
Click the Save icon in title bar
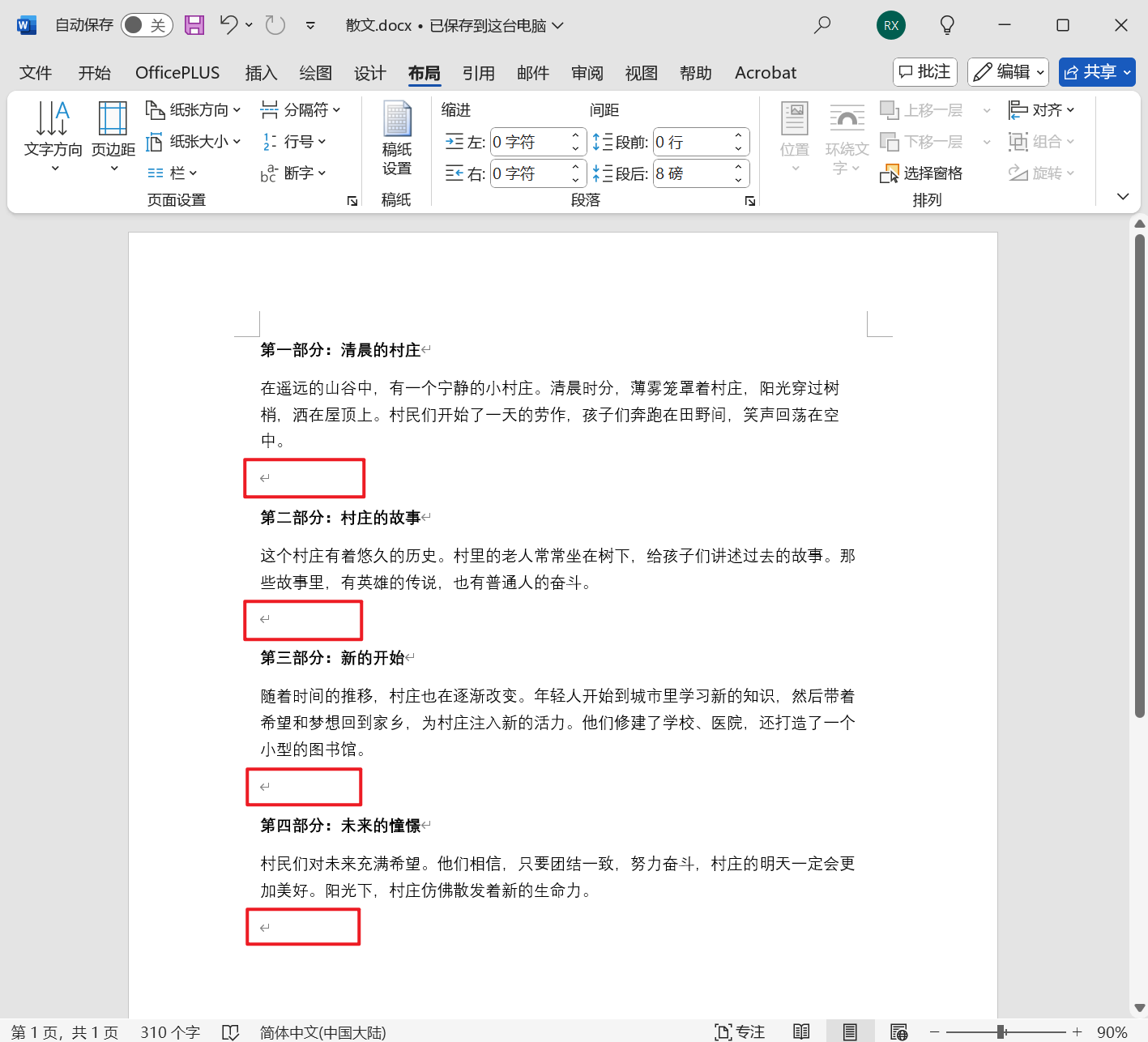[x=194, y=25]
